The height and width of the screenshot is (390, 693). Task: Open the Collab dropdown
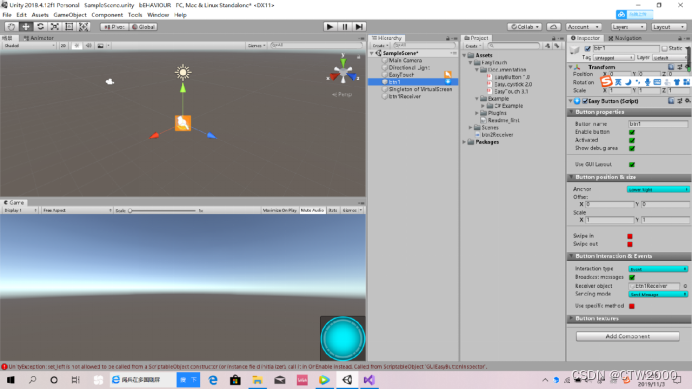coord(525,27)
